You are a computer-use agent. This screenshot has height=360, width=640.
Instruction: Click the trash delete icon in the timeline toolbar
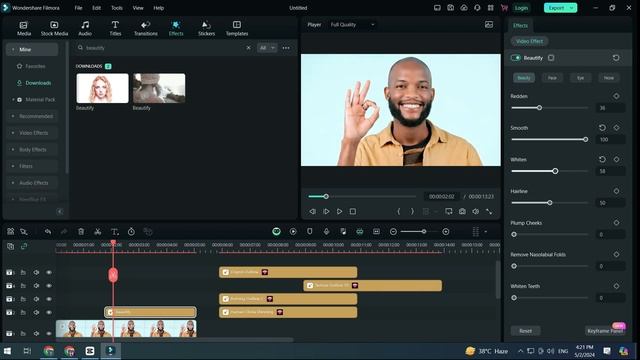[81, 232]
